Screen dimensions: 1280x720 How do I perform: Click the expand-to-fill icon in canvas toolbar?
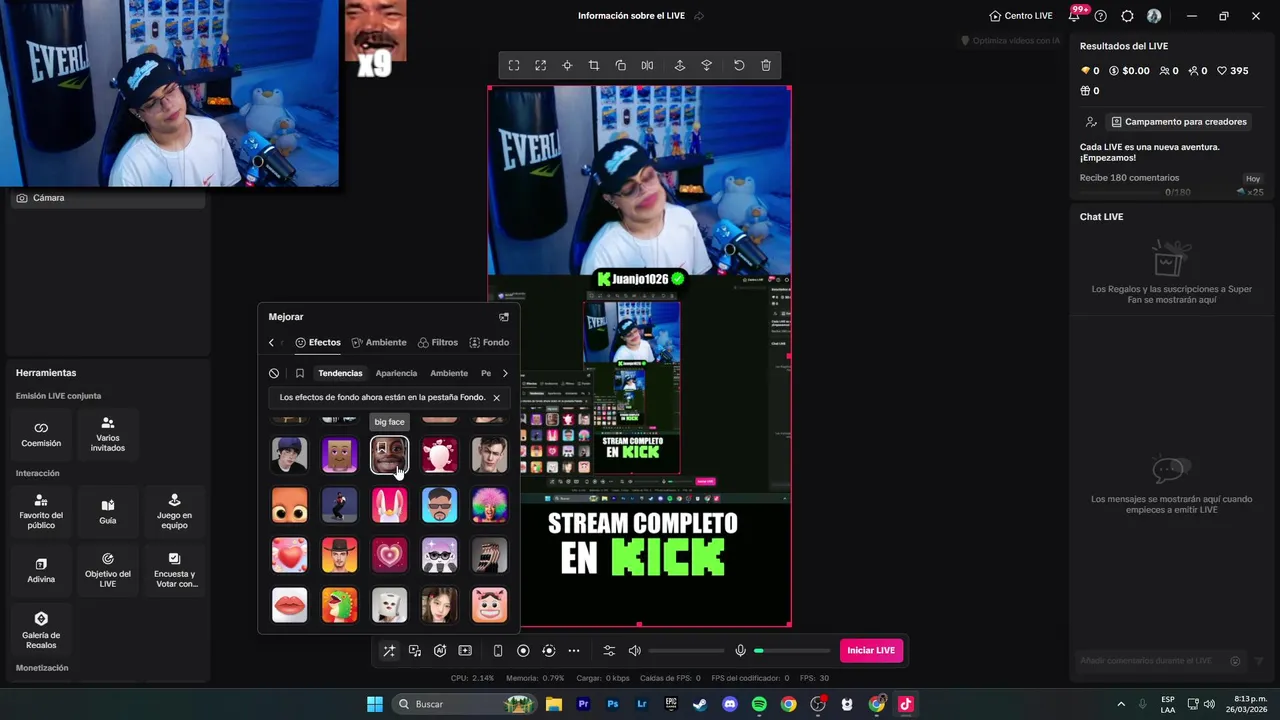(540, 66)
